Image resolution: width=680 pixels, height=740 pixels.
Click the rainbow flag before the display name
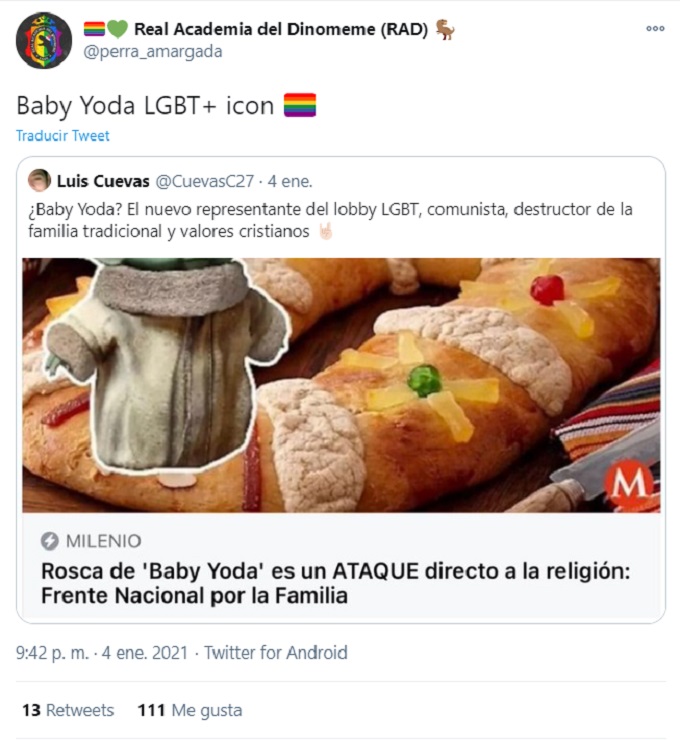[x=94, y=29]
